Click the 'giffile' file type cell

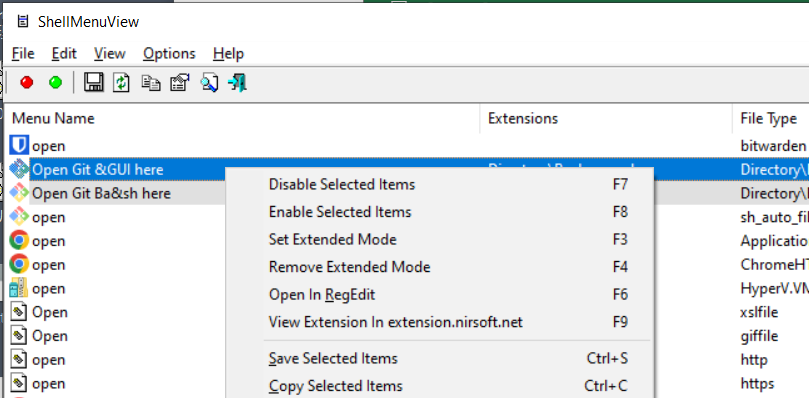759,336
